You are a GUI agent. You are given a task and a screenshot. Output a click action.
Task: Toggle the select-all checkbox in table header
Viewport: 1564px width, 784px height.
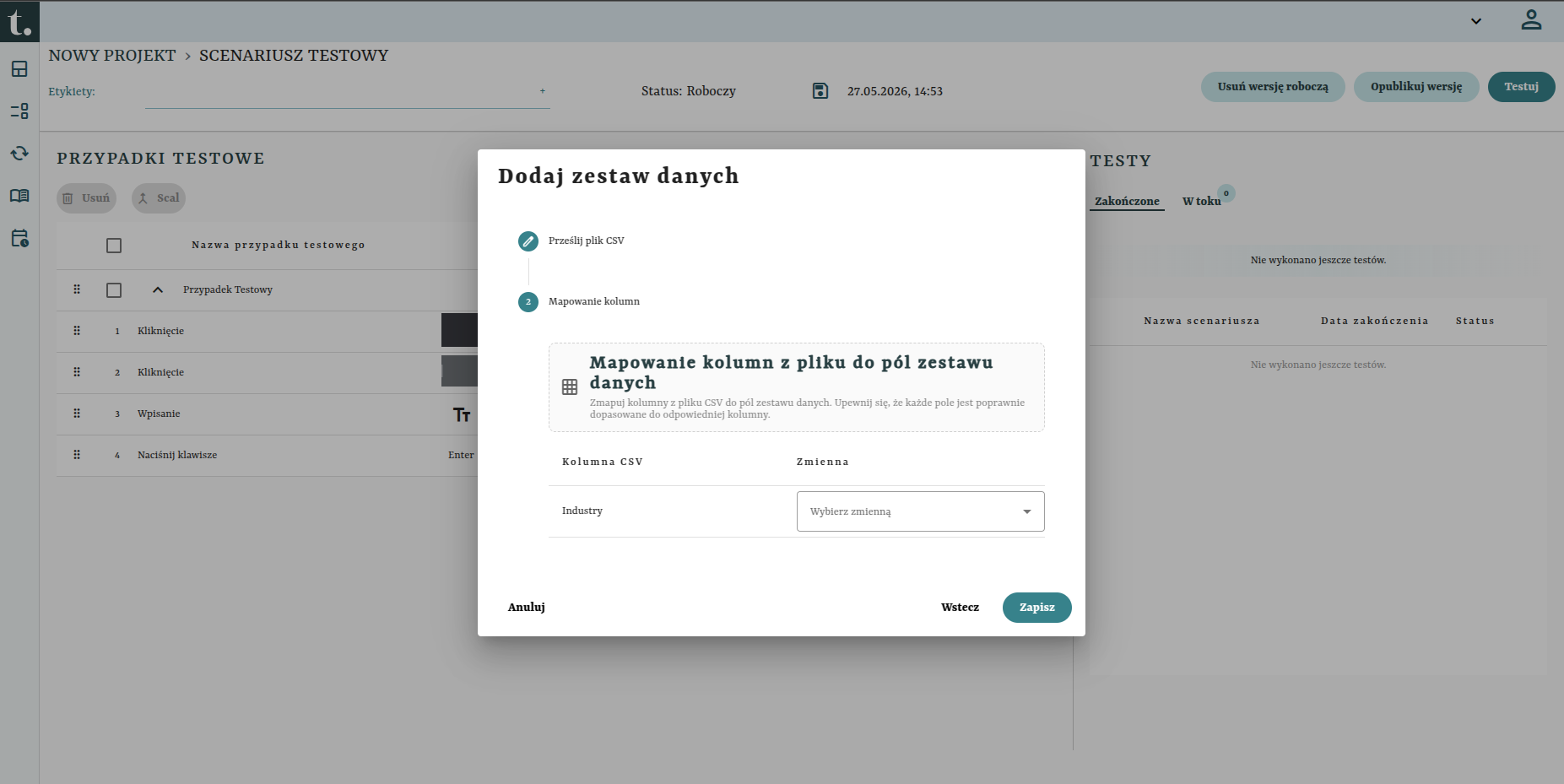click(114, 246)
